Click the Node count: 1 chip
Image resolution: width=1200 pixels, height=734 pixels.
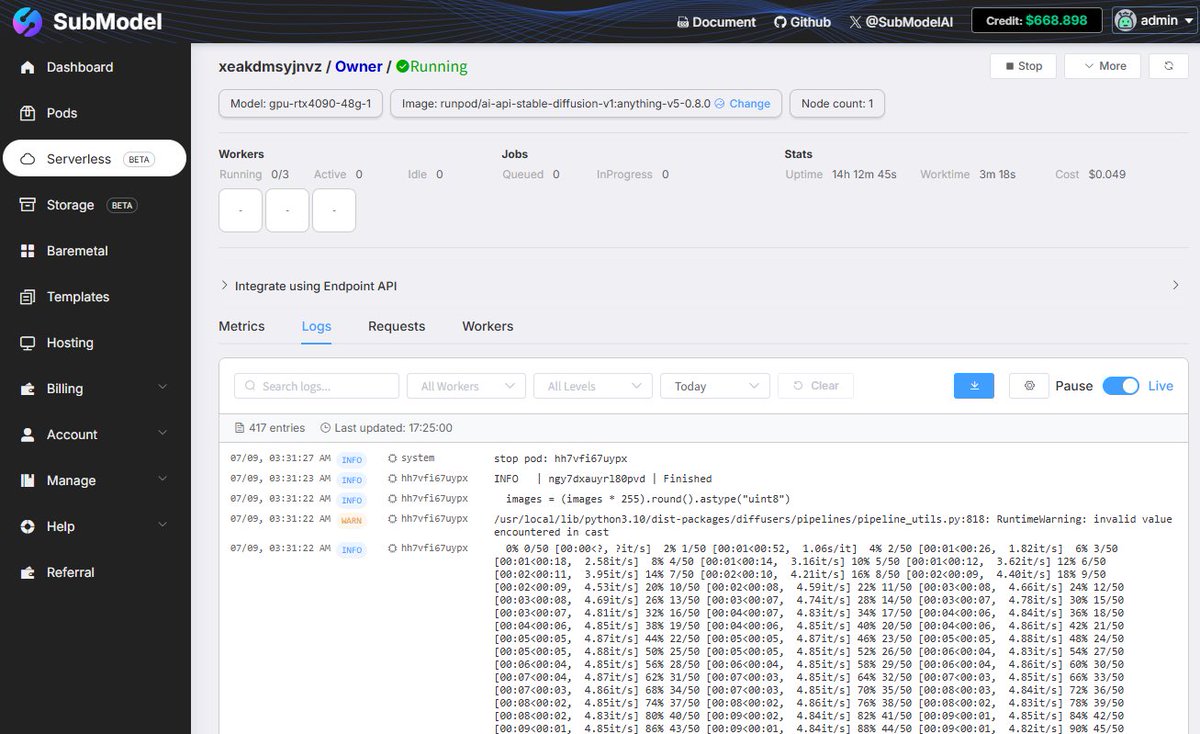pos(837,103)
